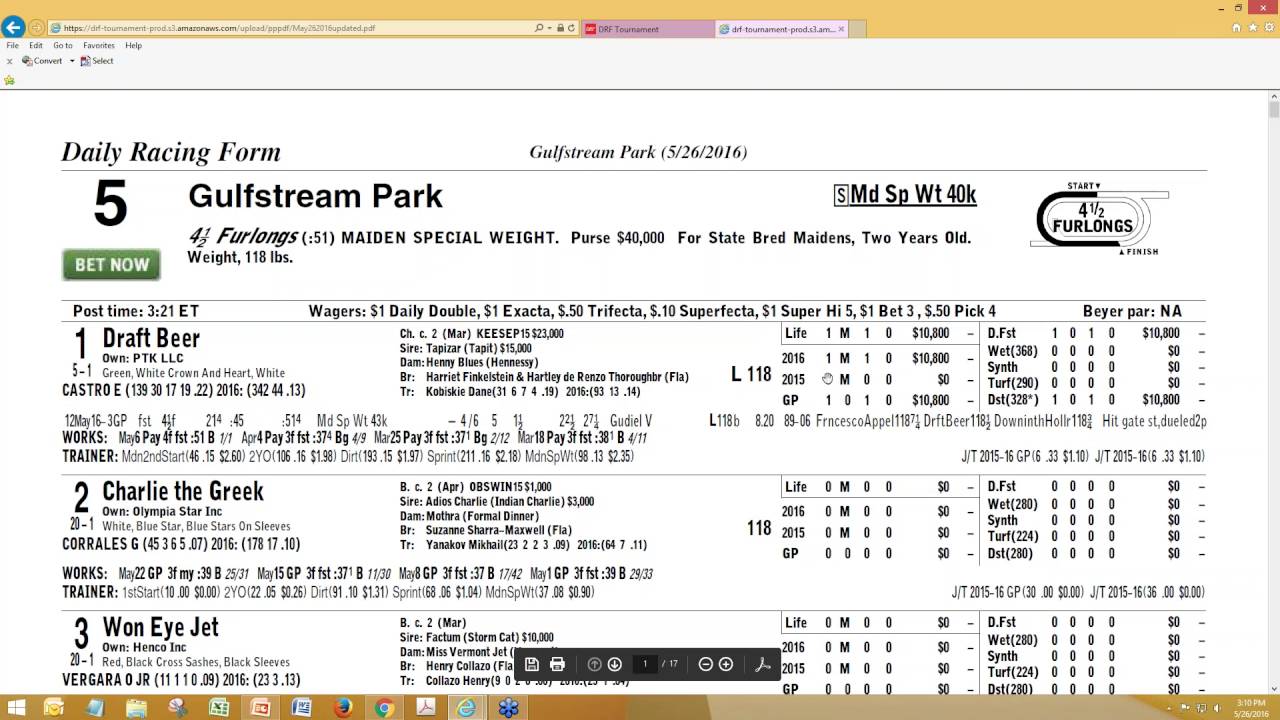
Task: Switch to the DRF Tournament tab
Action: [648, 29]
